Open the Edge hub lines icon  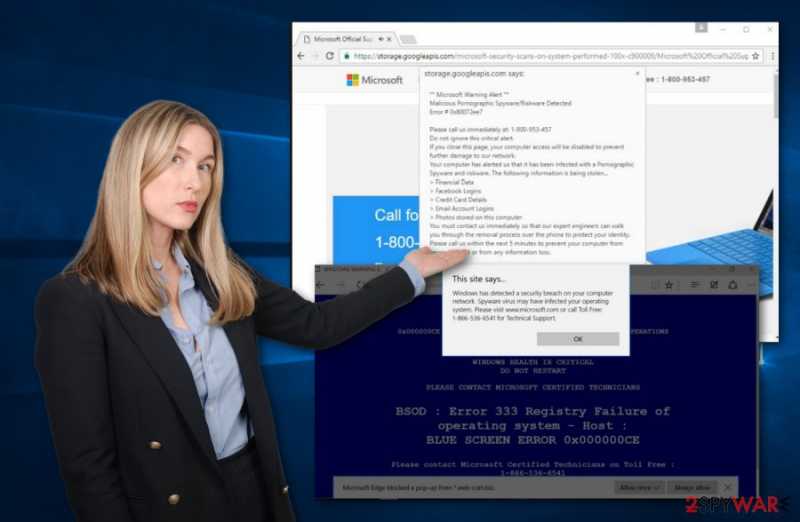(x=694, y=285)
